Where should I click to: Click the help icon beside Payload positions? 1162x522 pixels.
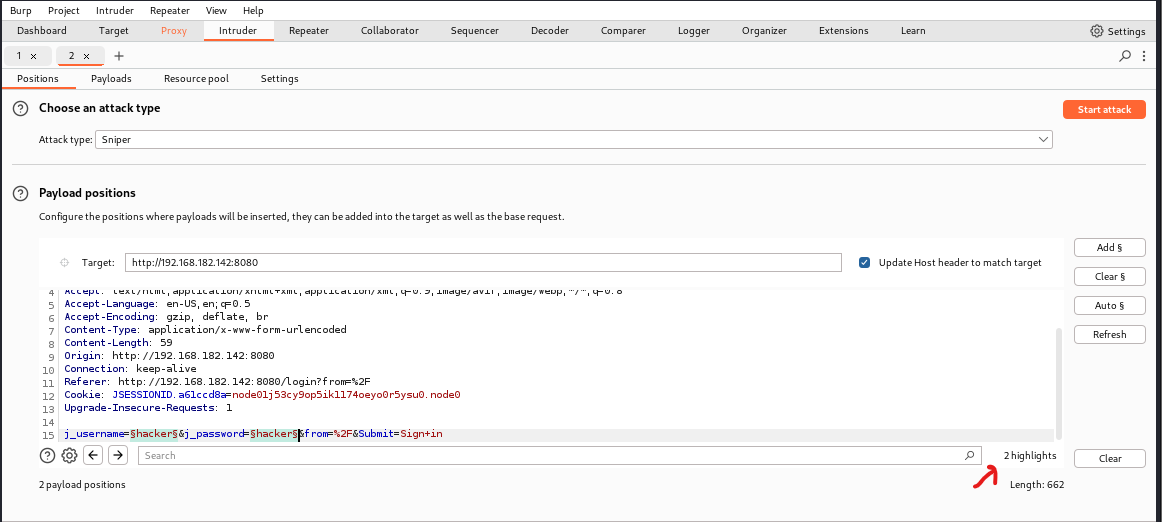(20, 193)
